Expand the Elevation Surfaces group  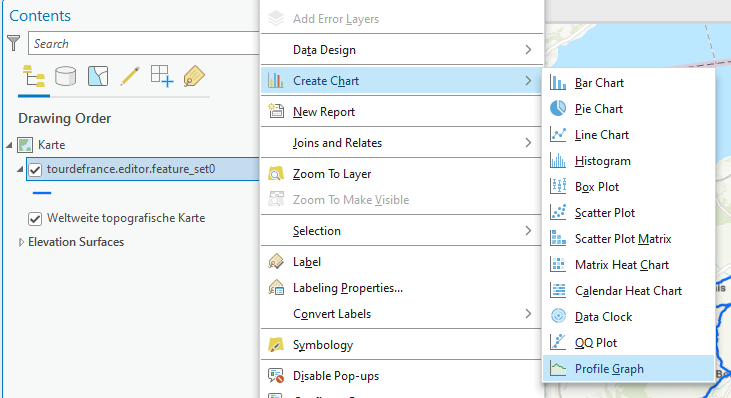point(21,242)
